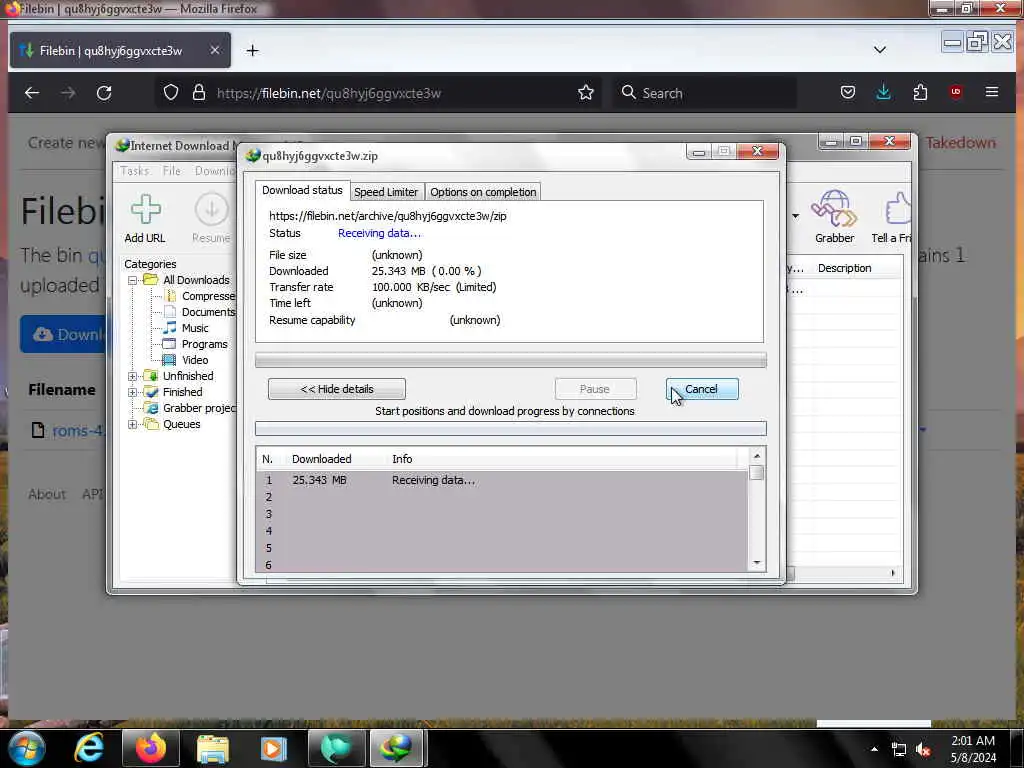
Task: Click the Hide details button
Action: 337,389
